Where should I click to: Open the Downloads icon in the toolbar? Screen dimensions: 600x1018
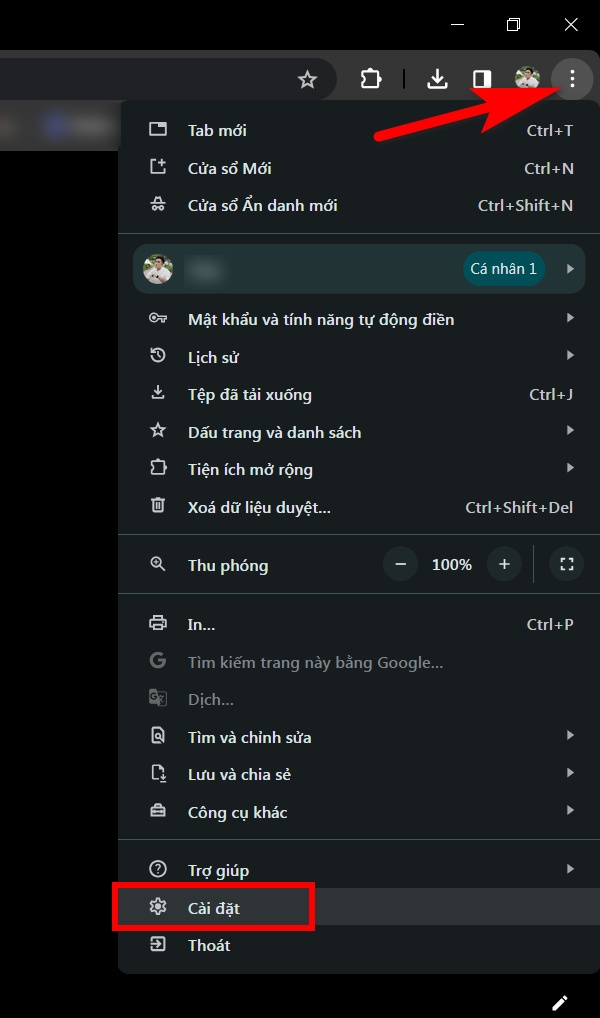pyautogui.click(x=437, y=78)
